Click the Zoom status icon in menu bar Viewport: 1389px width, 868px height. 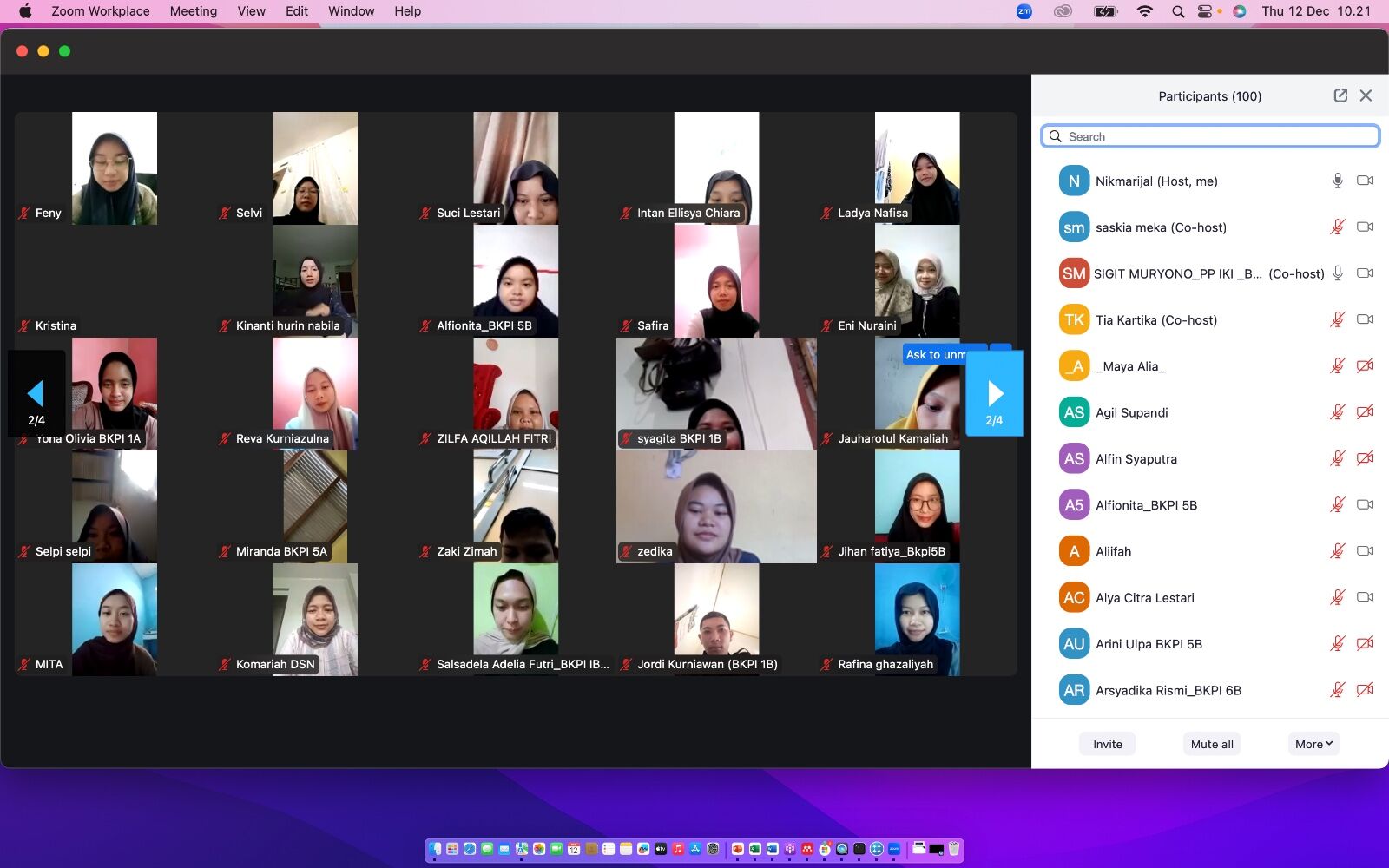pyautogui.click(x=1024, y=11)
